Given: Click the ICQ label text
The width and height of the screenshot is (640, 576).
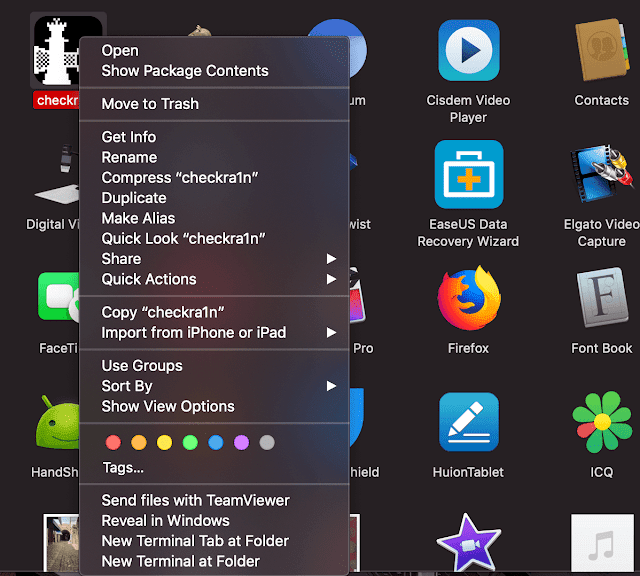Looking at the screenshot, I should coord(602,473).
